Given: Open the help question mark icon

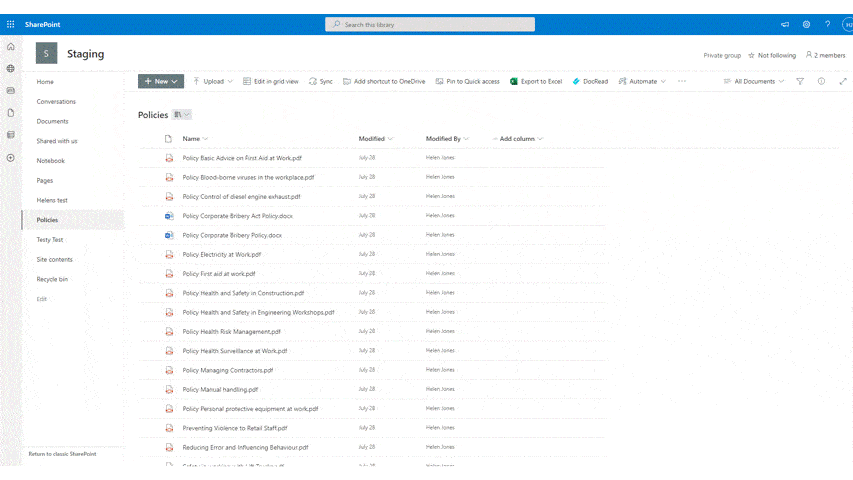Looking at the screenshot, I should (827, 24).
